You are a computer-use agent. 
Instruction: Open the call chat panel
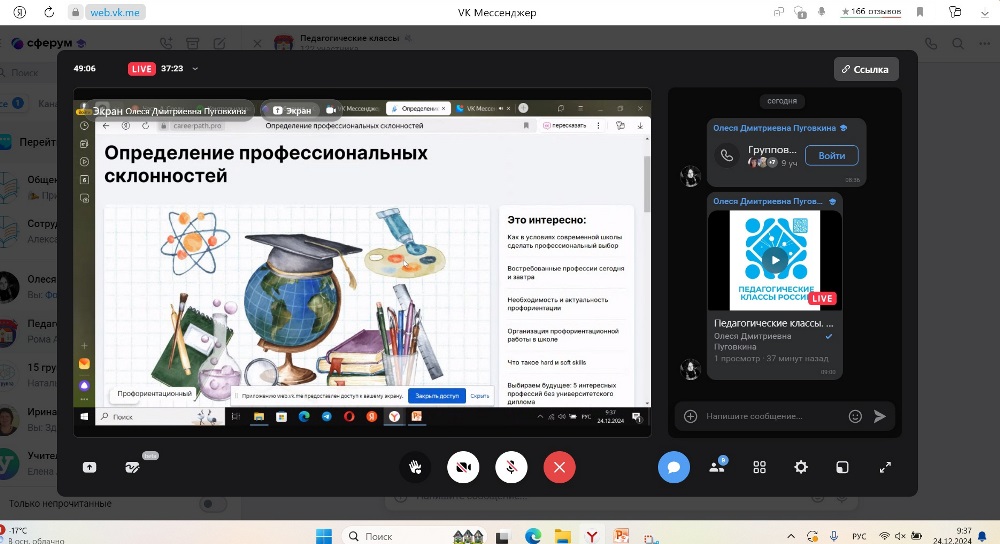click(674, 467)
